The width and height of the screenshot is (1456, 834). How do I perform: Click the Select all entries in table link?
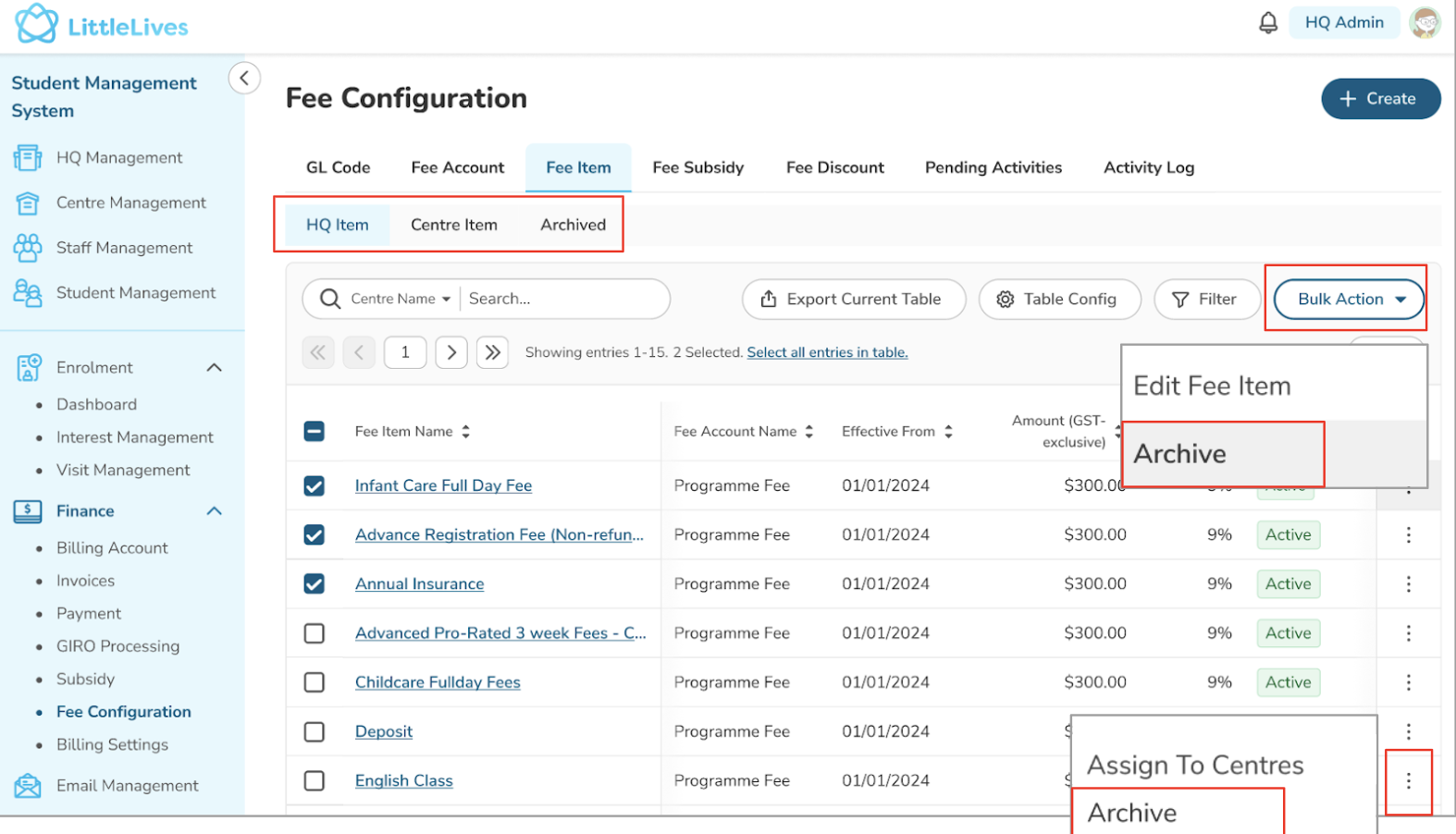pos(827,352)
